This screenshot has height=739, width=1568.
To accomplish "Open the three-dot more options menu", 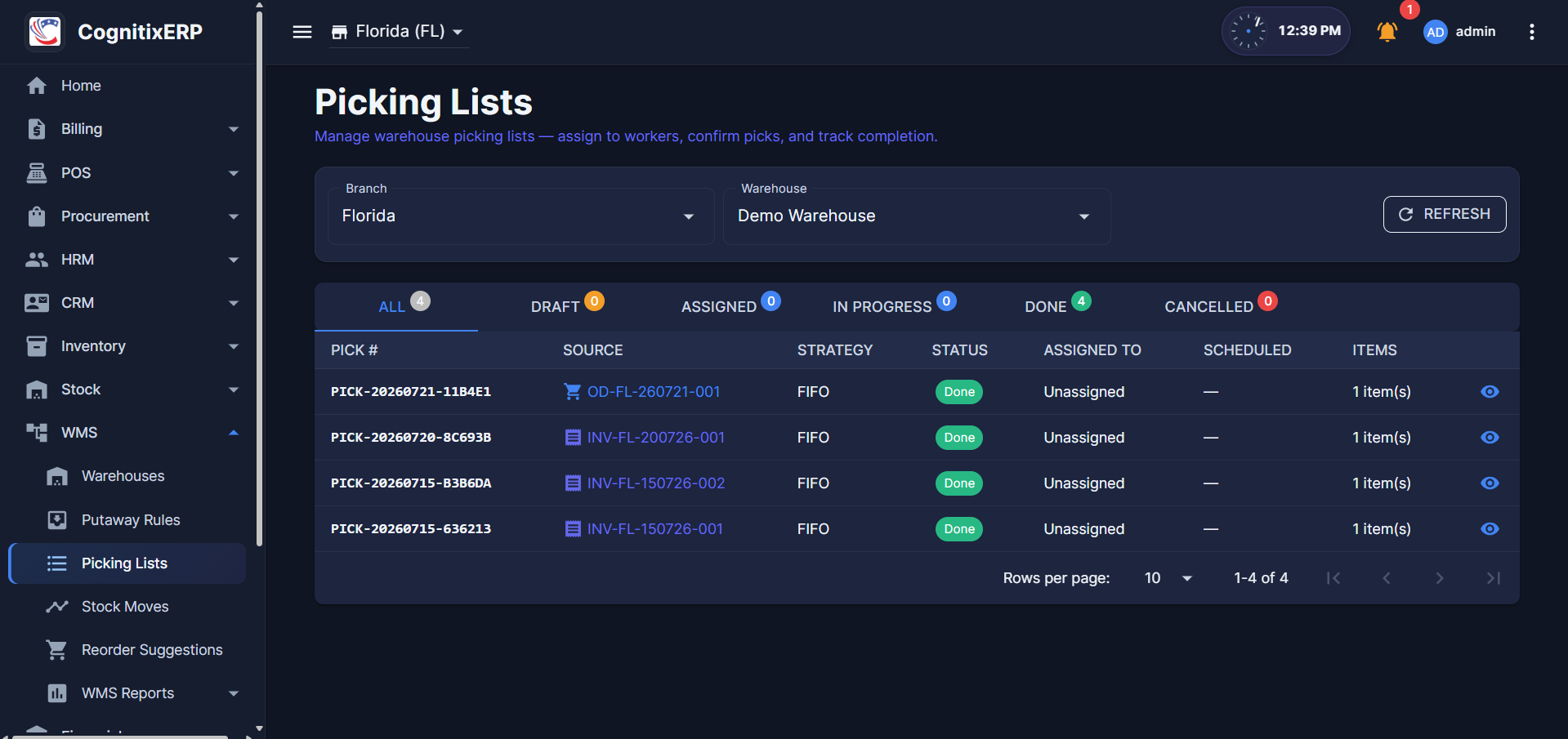I will 1531,32.
